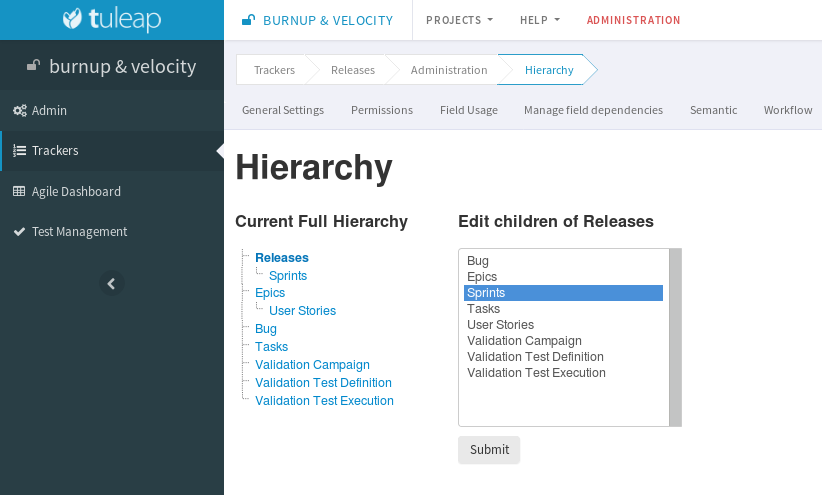Click the Trackers breadcrumb
The image size is (822, 495).
tap(274, 70)
